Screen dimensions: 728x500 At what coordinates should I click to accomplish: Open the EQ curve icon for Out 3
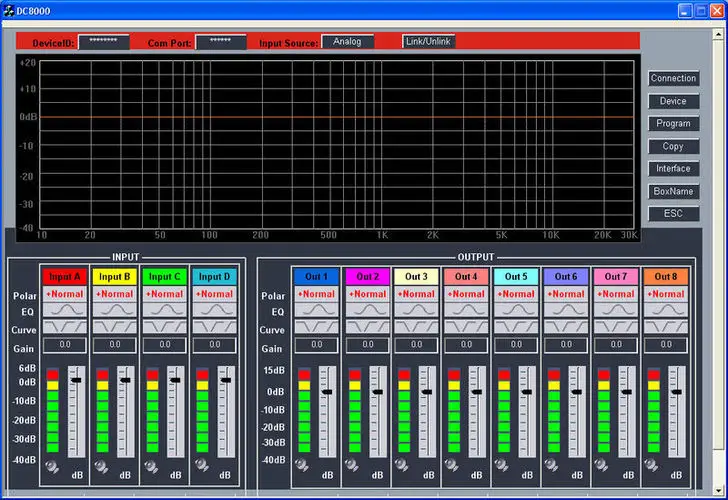[416, 311]
